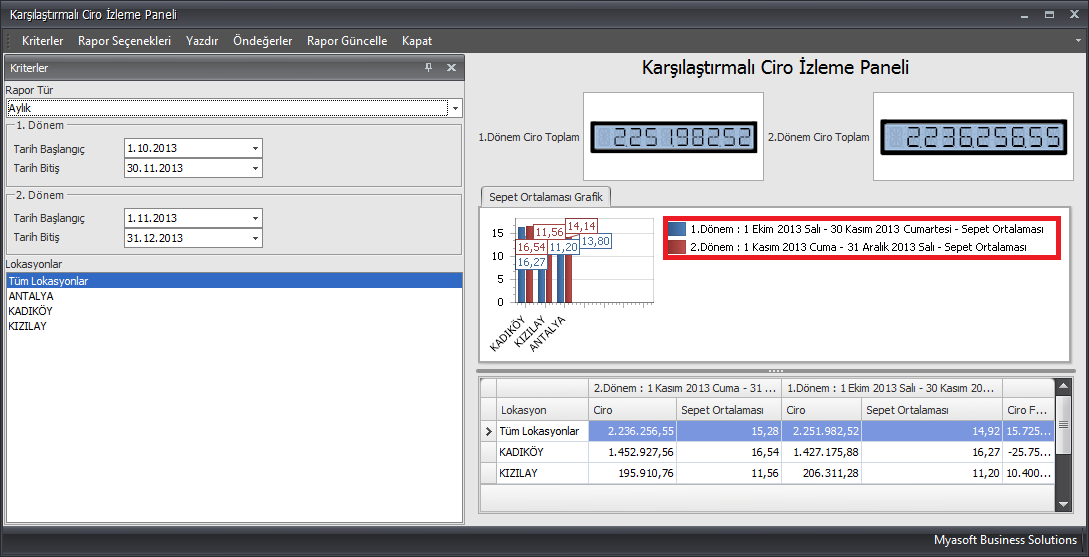Click the row indicator arrow in grid
1089x557 pixels.
point(488,432)
